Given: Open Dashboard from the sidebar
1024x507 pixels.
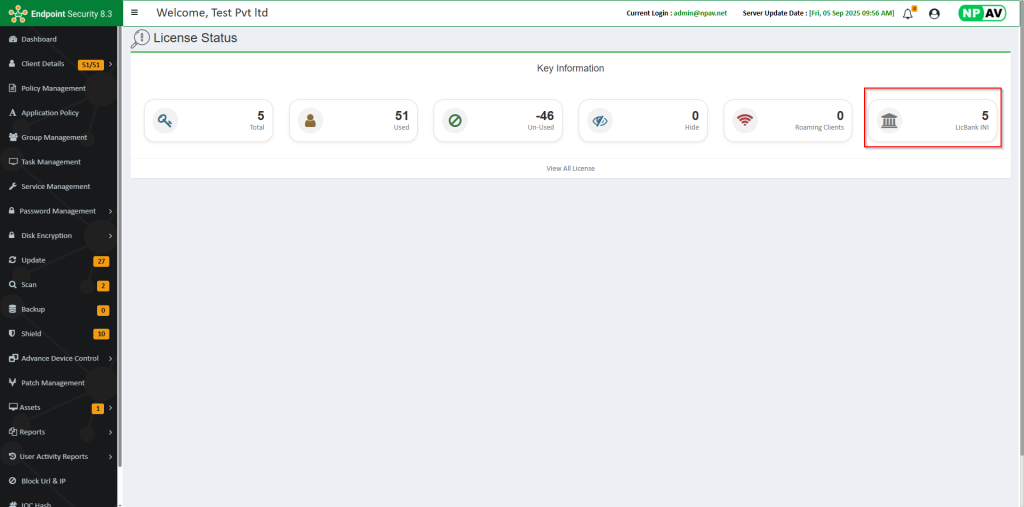Looking at the screenshot, I should coord(38,39).
